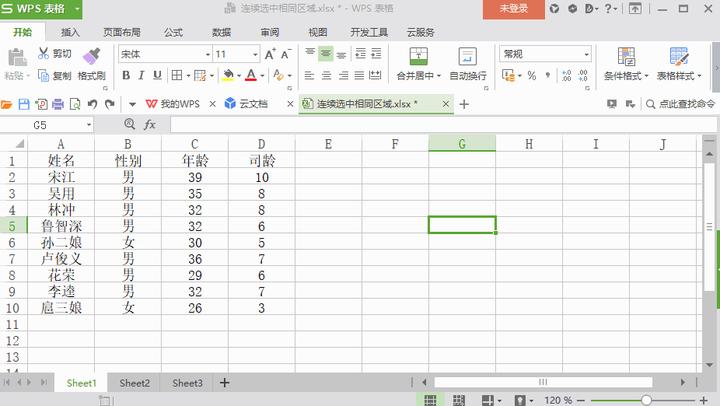
Task: Apply percent style format
Action: pos(532,75)
